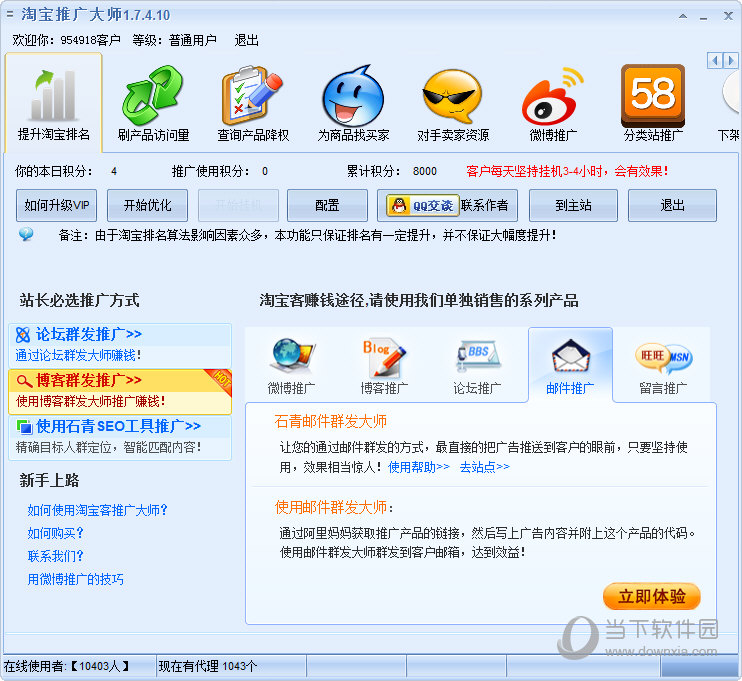Viewport: 742px width, 681px height.
Task: Click the 精确目标人群定位 description text
Action: tap(109, 447)
